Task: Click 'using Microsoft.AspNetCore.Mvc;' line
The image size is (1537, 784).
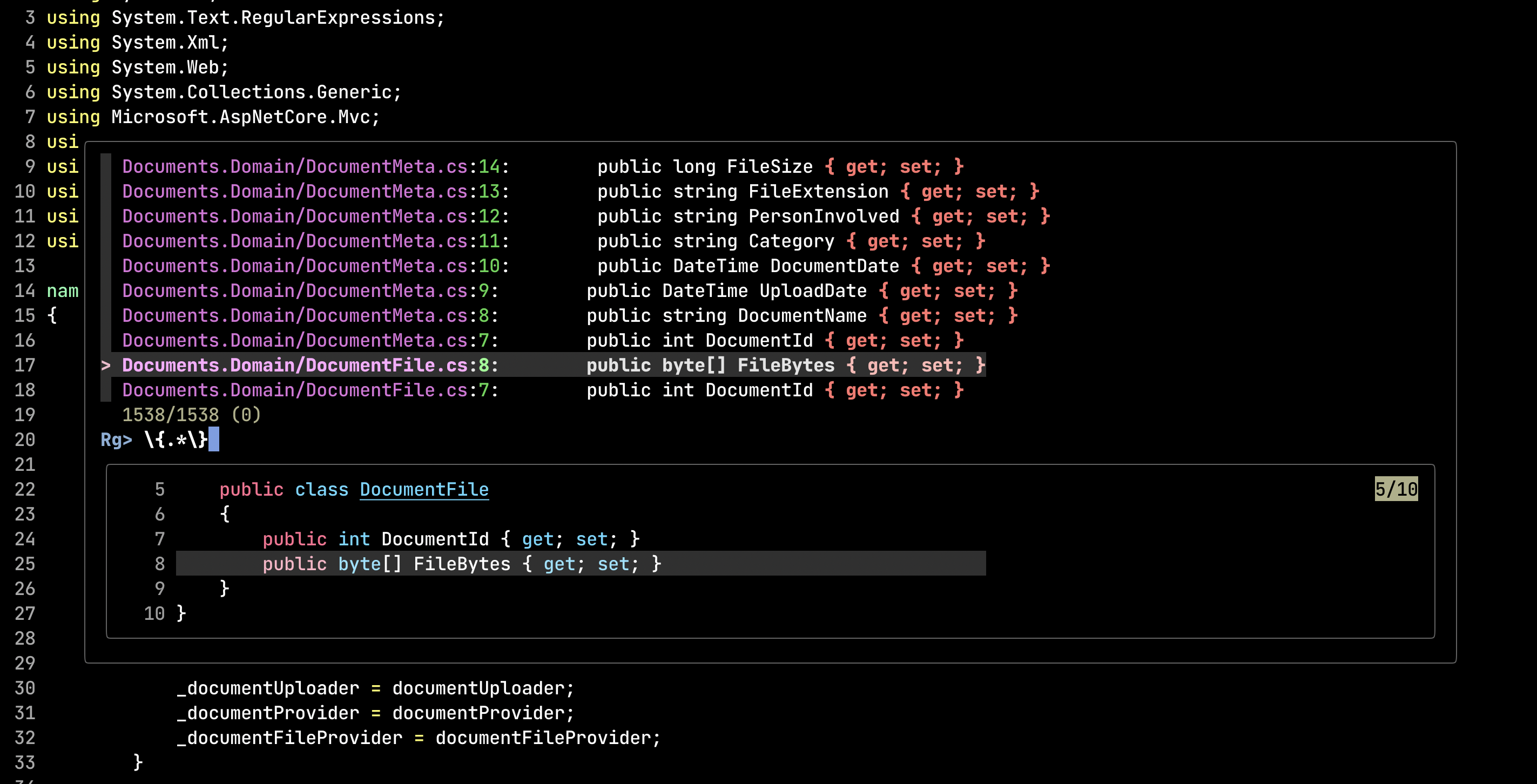Action: click(x=214, y=117)
